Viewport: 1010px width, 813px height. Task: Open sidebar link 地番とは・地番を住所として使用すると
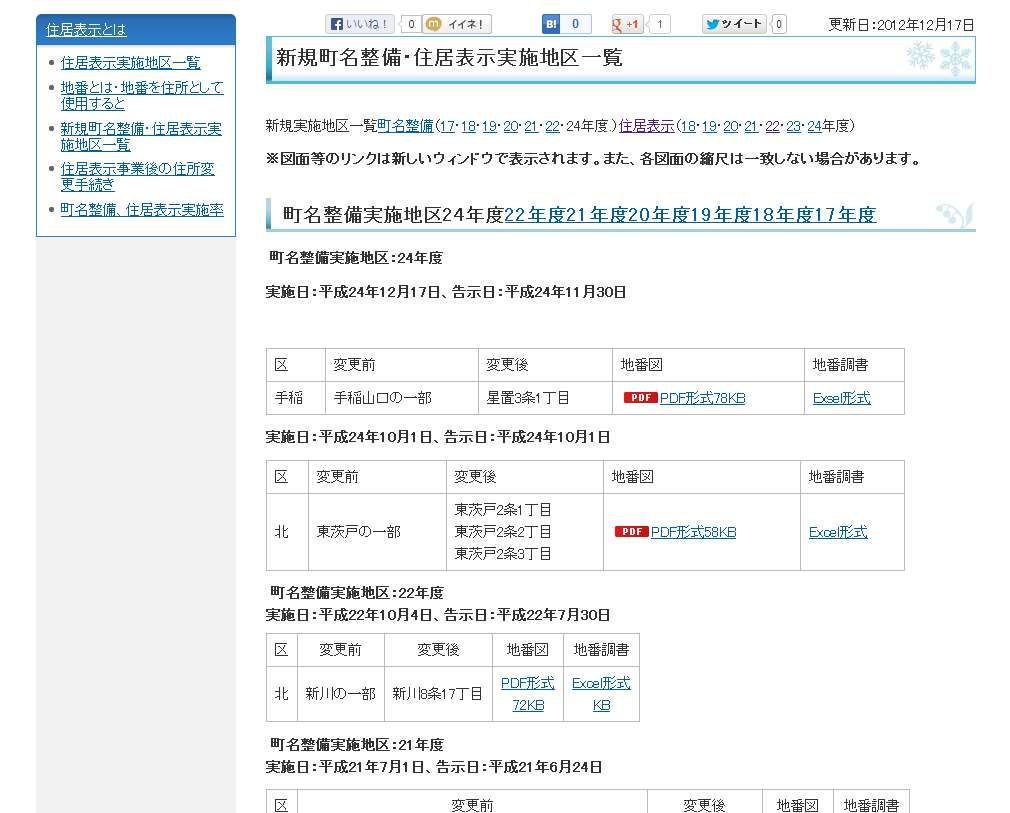tap(142, 95)
